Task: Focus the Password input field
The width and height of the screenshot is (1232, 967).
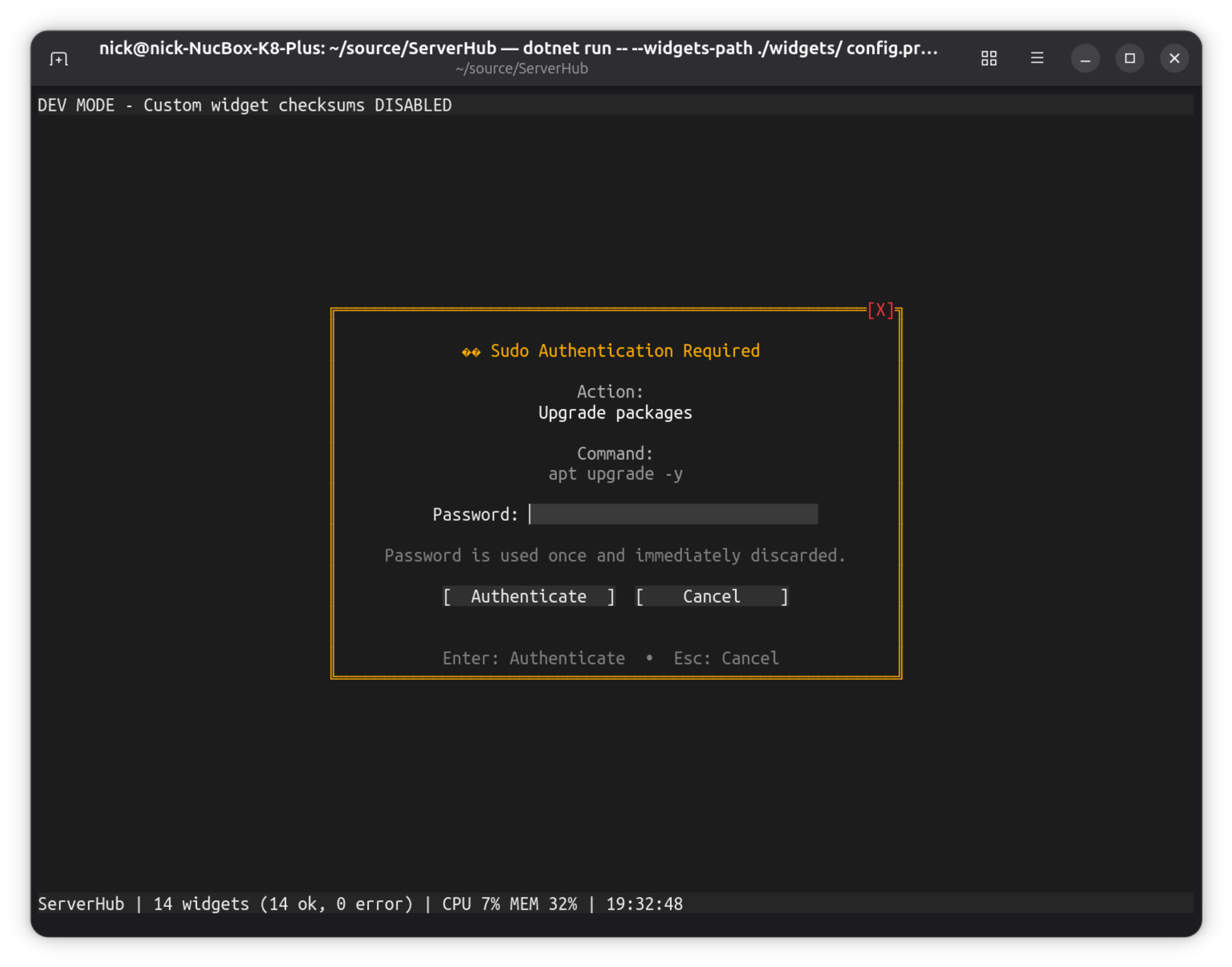Action: click(x=673, y=514)
